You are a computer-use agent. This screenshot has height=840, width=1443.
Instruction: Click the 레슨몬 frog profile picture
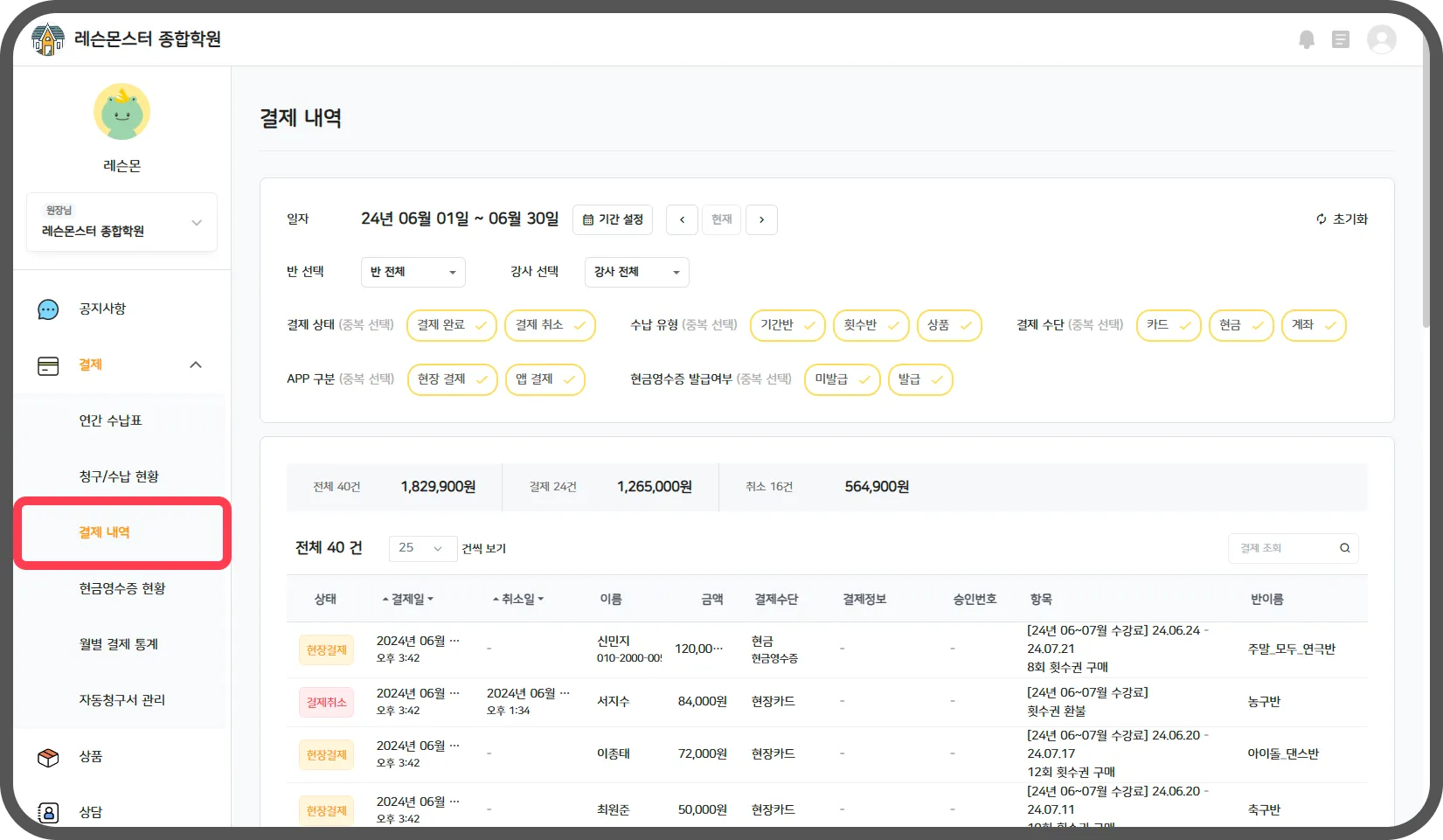point(122,112)
